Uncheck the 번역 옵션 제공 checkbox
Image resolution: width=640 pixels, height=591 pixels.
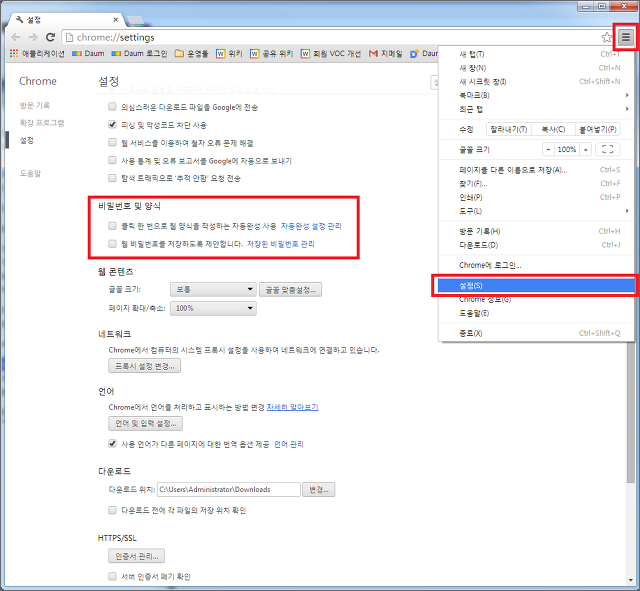[x=112, y=444]
